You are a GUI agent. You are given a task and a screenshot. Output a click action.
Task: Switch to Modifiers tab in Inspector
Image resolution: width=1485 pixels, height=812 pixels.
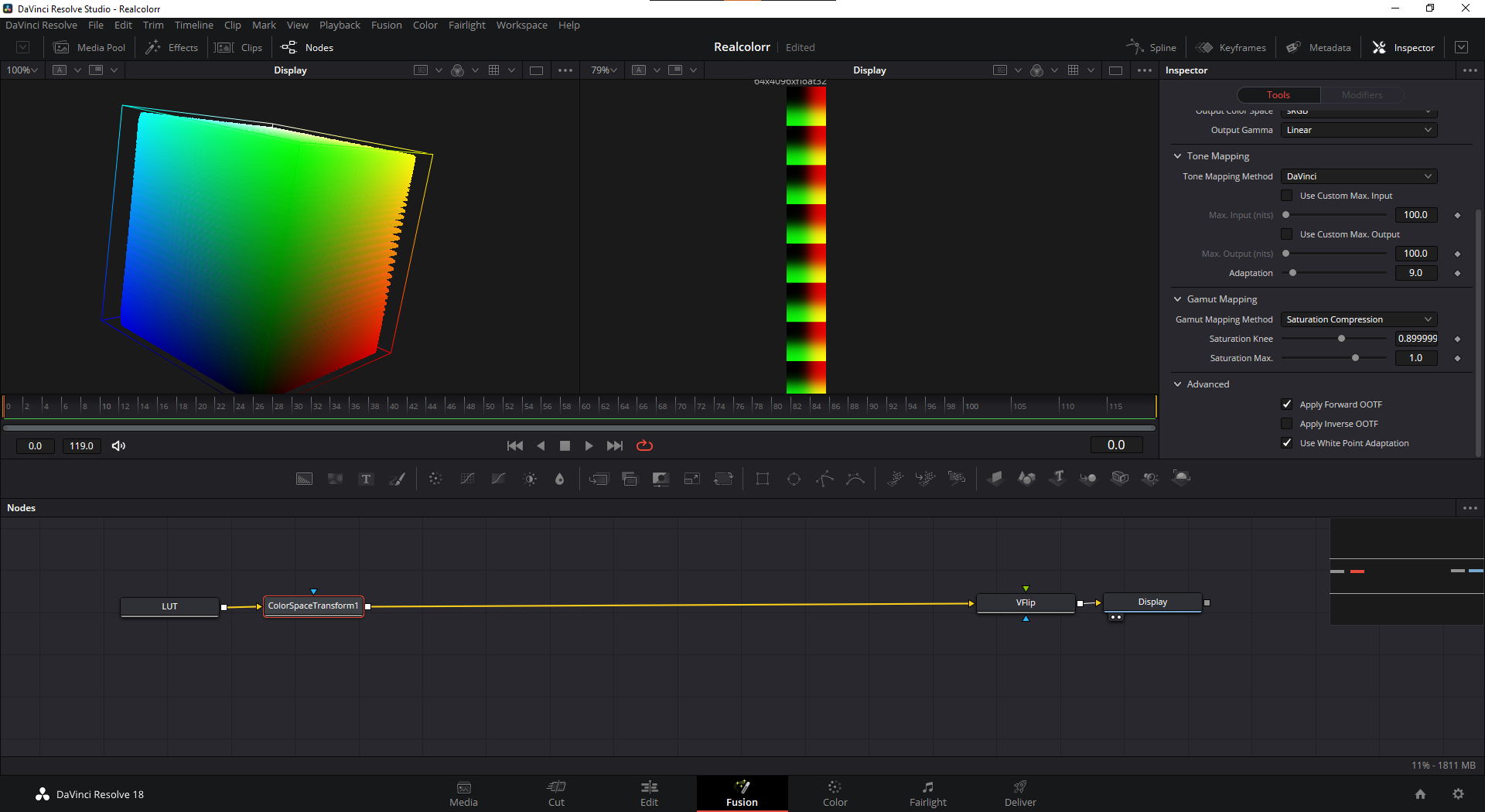click(1361, 95)
